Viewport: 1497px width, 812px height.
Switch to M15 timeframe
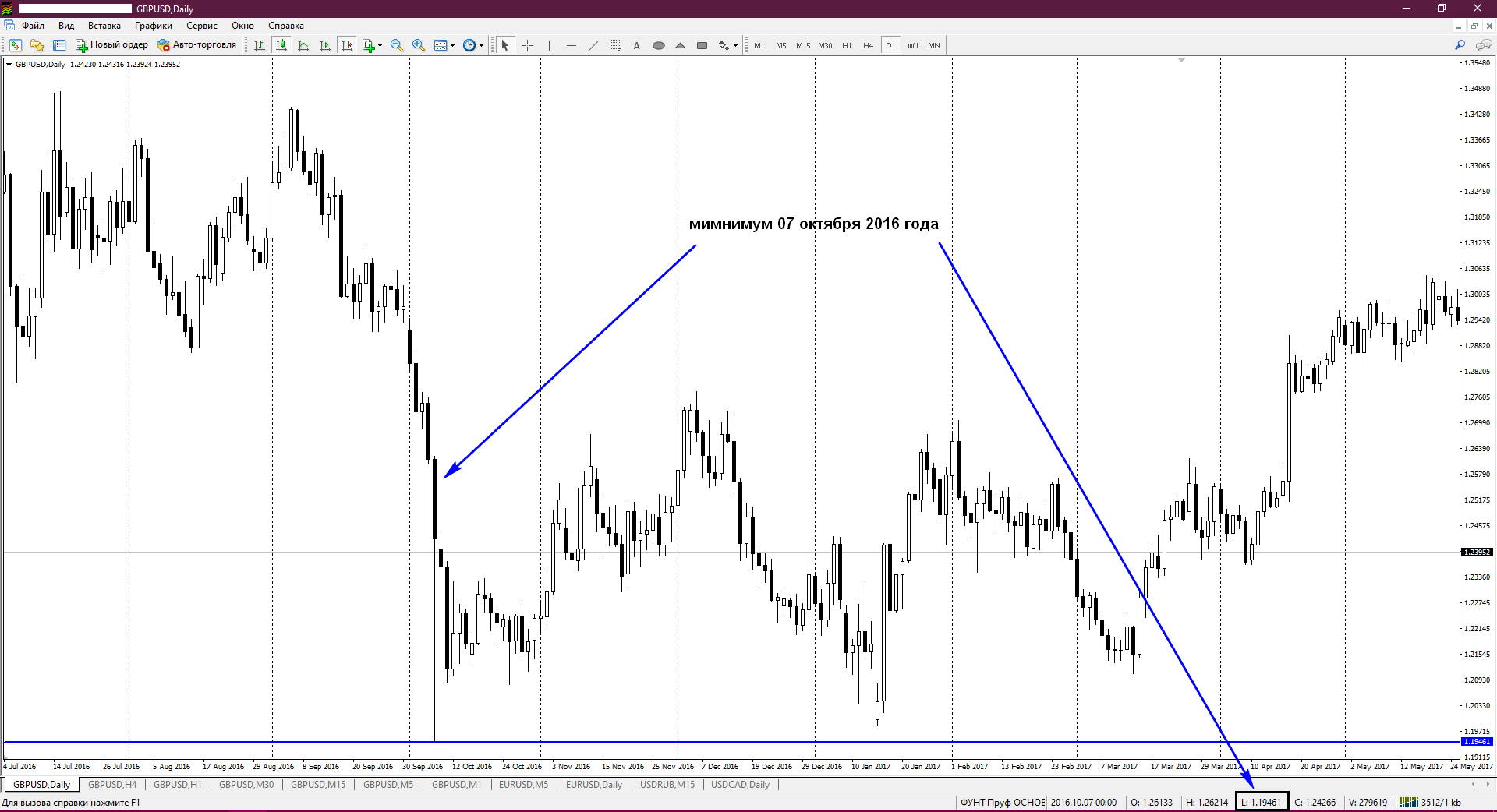click(803, 45)
